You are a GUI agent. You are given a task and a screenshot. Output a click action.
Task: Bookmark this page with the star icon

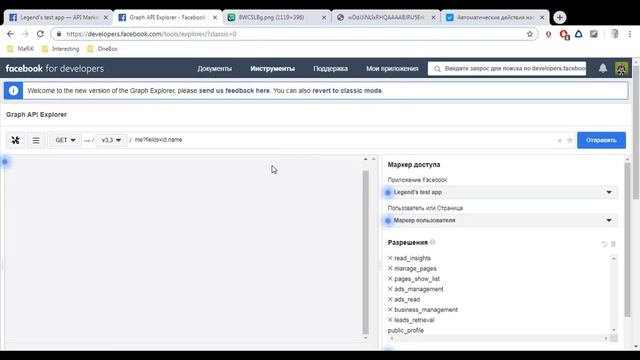pyautogui.click(x=530, y=34)
